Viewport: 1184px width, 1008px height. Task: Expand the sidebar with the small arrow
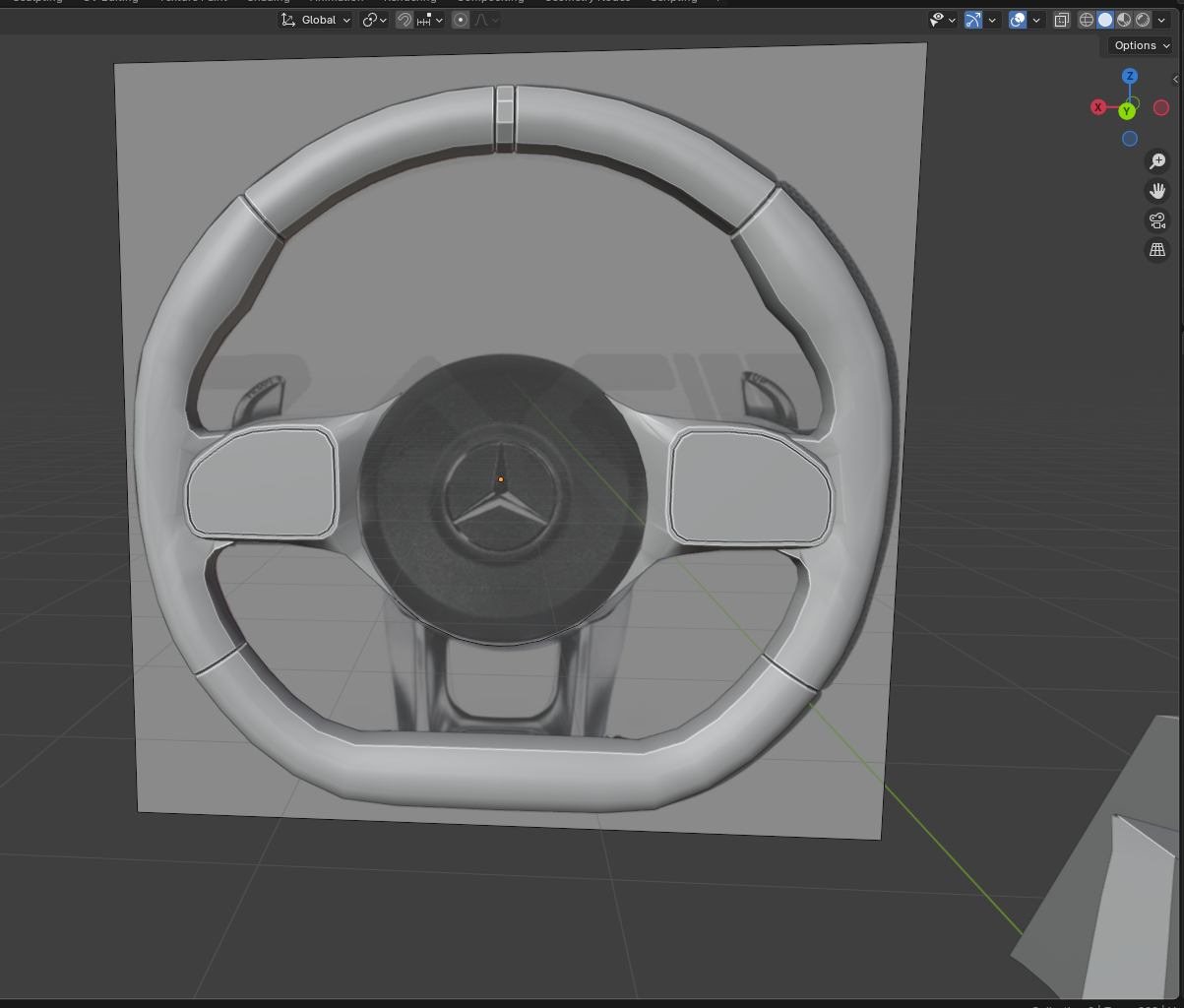point(1176,79)
